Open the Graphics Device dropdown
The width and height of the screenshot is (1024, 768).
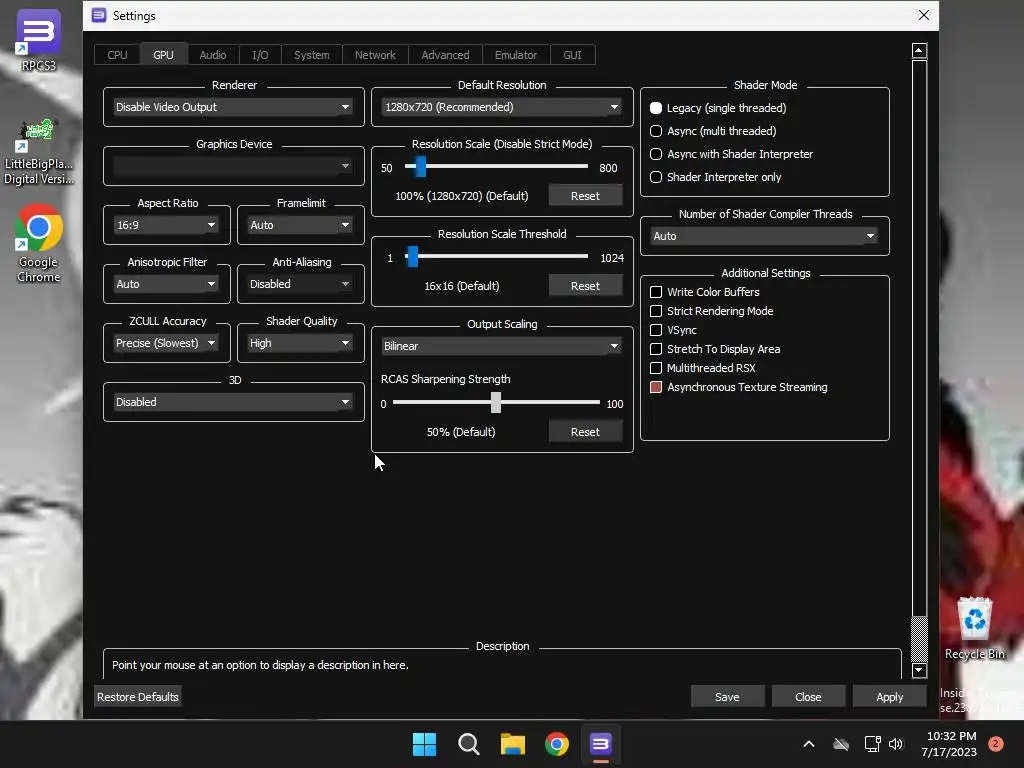(233, 166)
